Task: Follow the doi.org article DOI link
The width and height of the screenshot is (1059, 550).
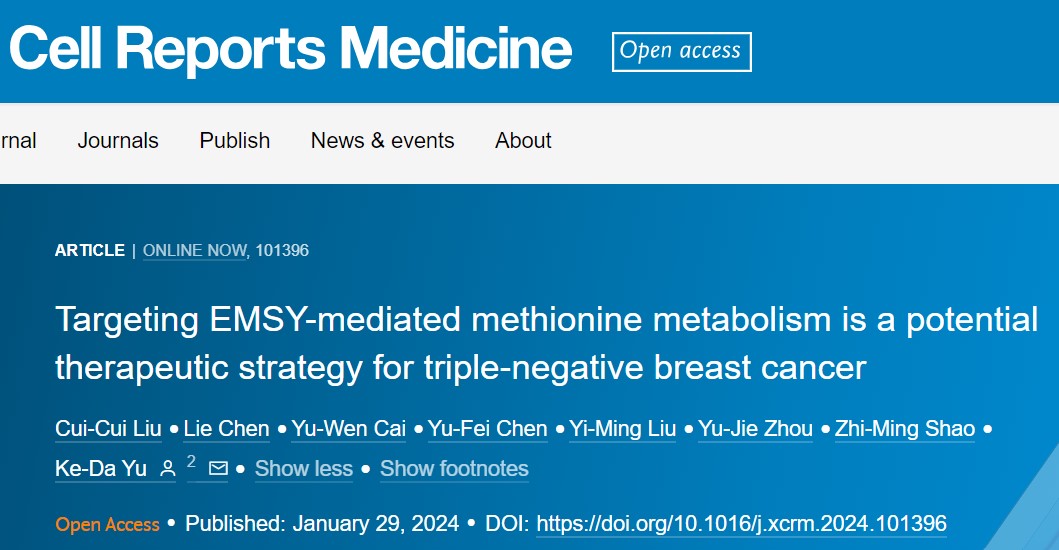Action: [x=742, y=524]
